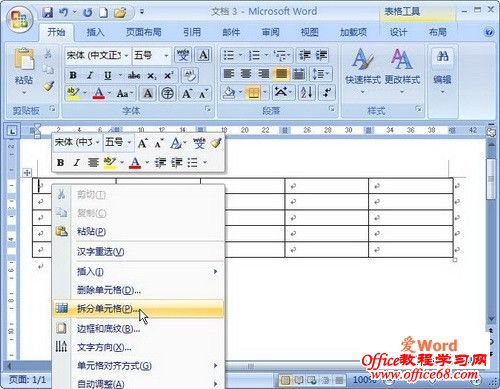500x389 pixels.
Task: Click Bold in floating mini toolbar
Action: (60, 163)
